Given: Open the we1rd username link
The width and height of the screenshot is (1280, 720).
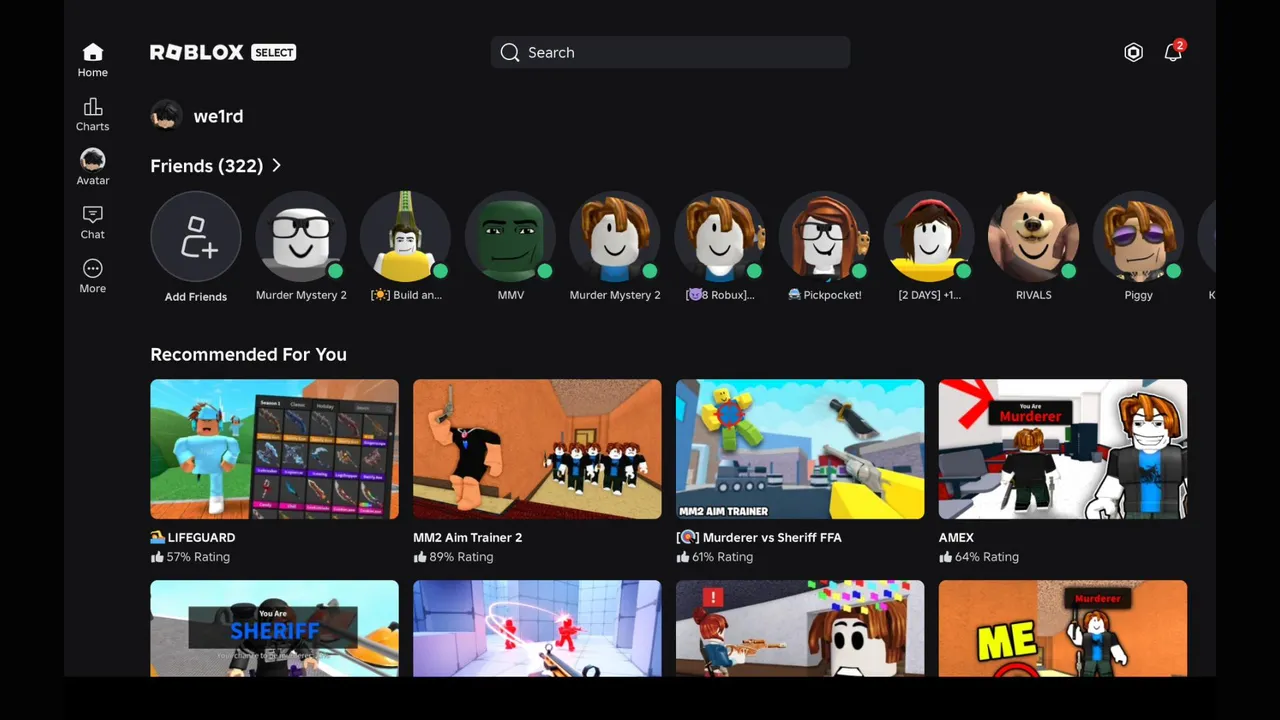Looking at the screenshot, I should click(x=218, y=116).
